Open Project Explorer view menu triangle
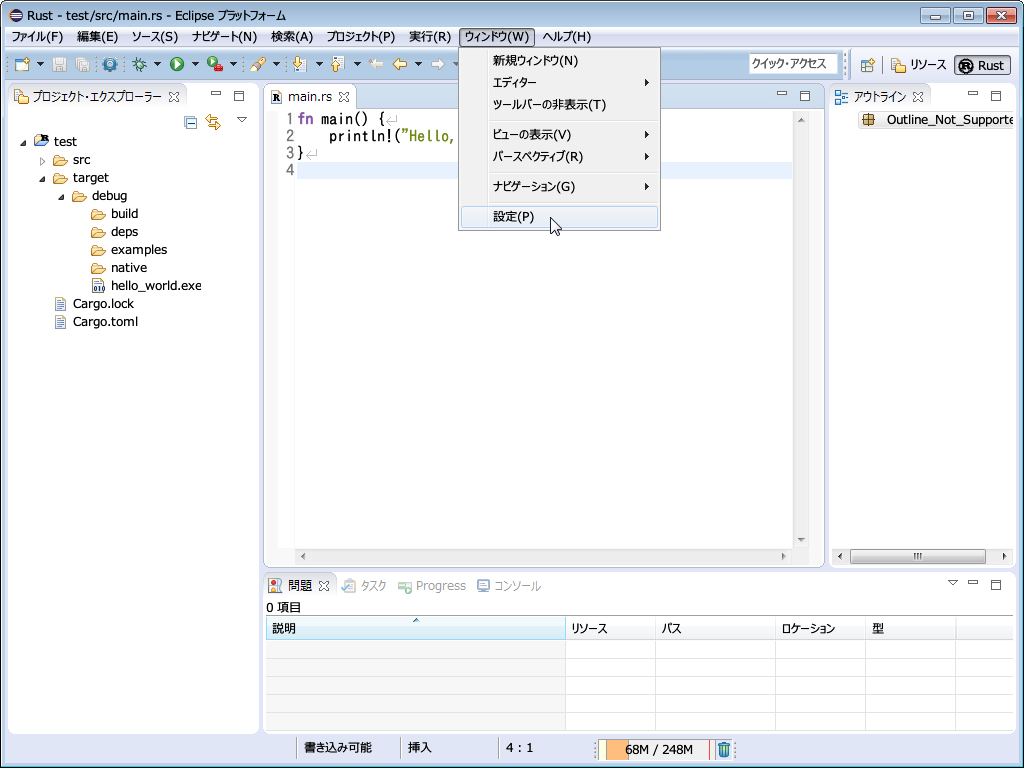The height and width of the screenshot is (768, 1024). point(242,120)
